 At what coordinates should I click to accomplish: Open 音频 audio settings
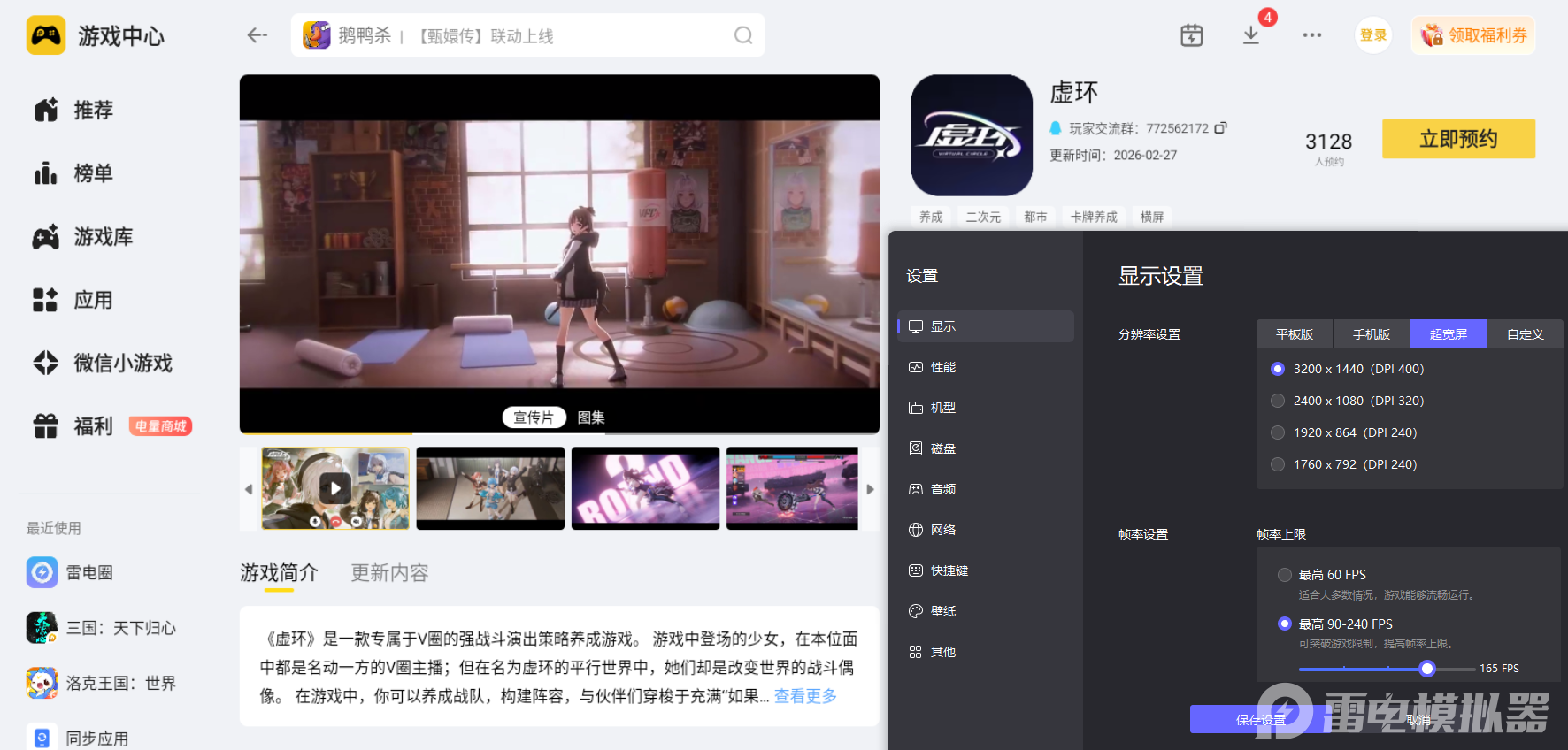point(986,489)
